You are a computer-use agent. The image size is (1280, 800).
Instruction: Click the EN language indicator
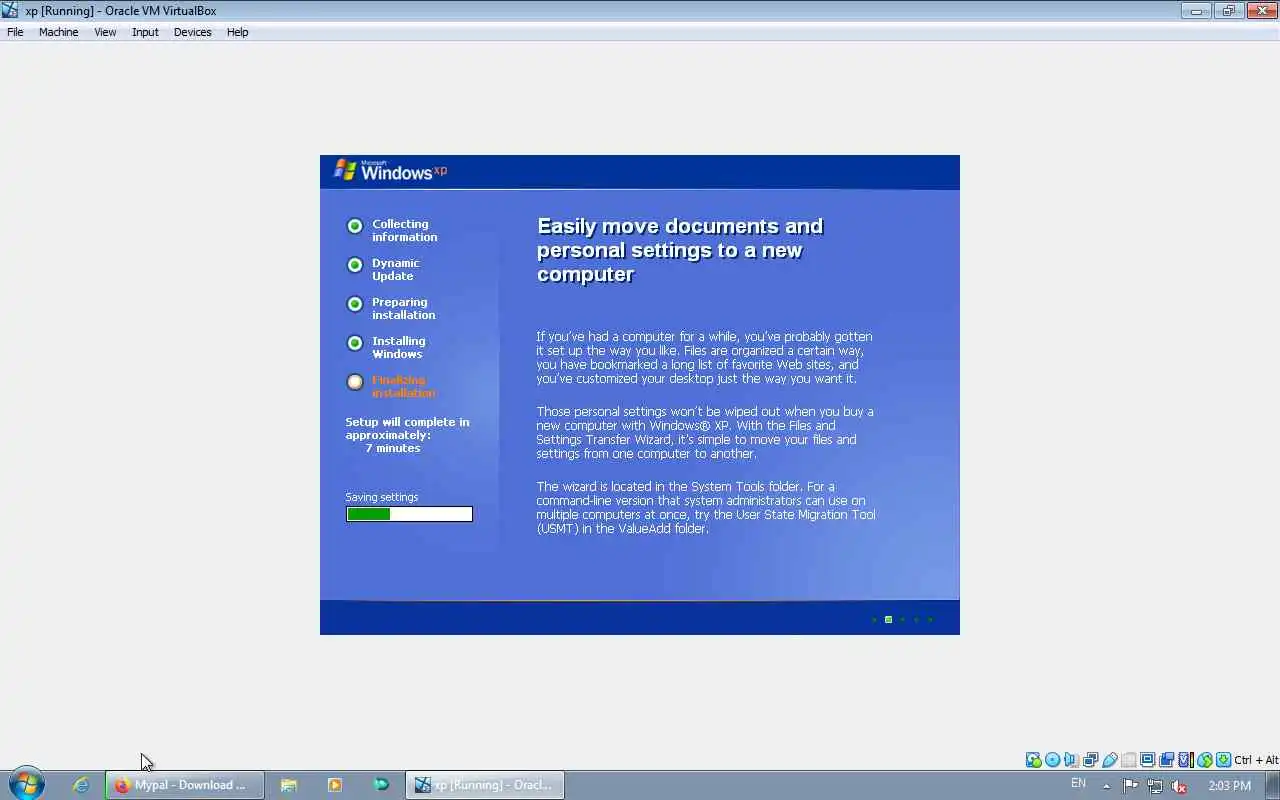1078,784
